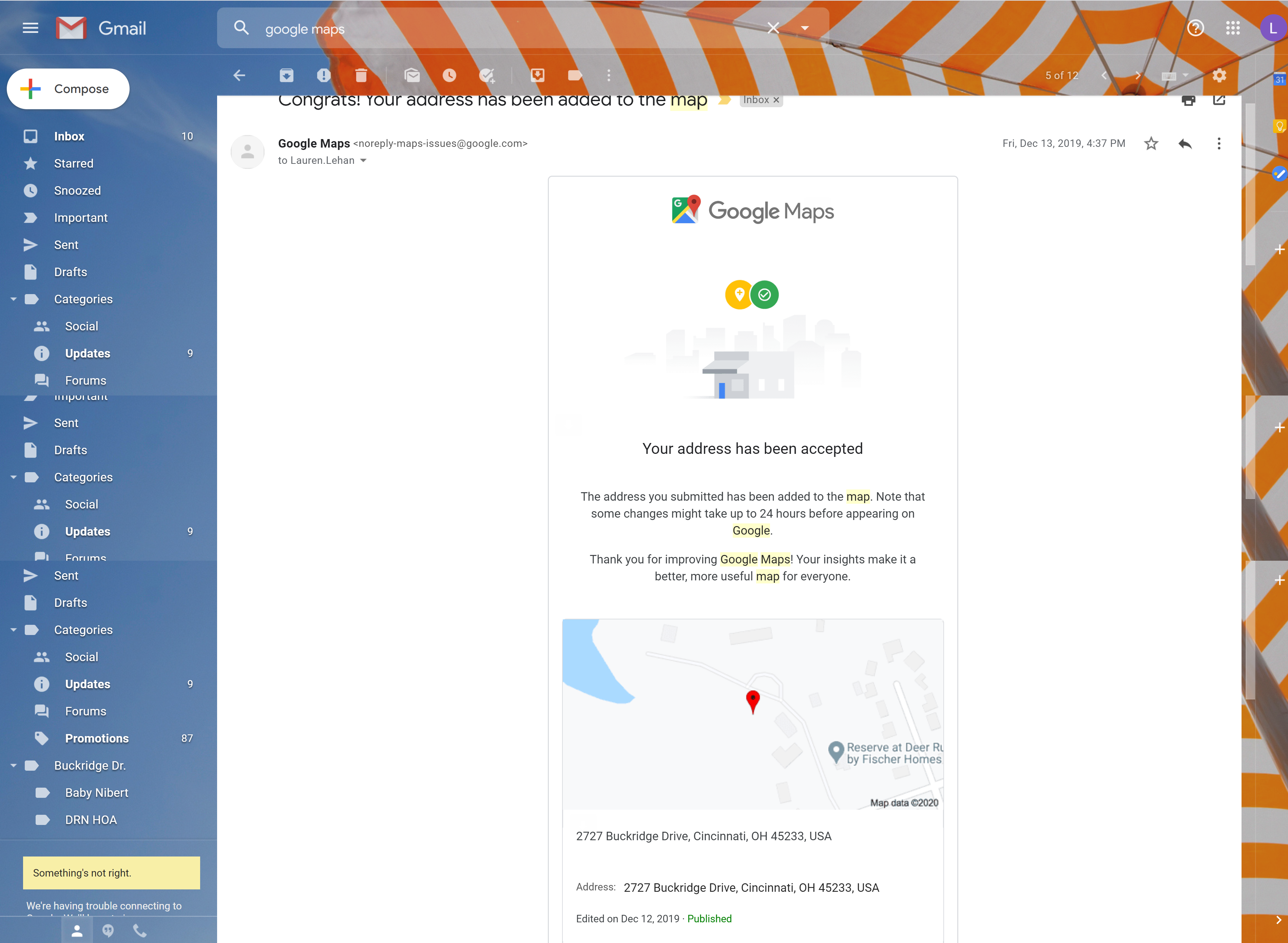Delete email using the trash icon
Image resolution: width=1288 pixels, height=943 pixels.
point(361,75)
